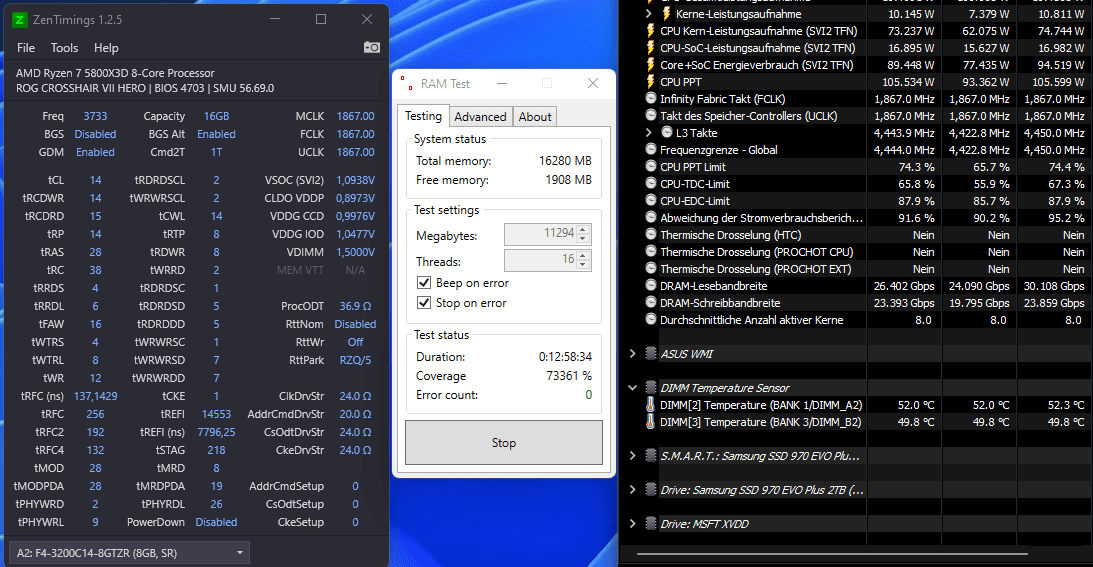The width and height of the screenshot is (1093, 567).
Task: Click DRAM-Lesebandbreite sensor icon
Action: click(651, 285)
